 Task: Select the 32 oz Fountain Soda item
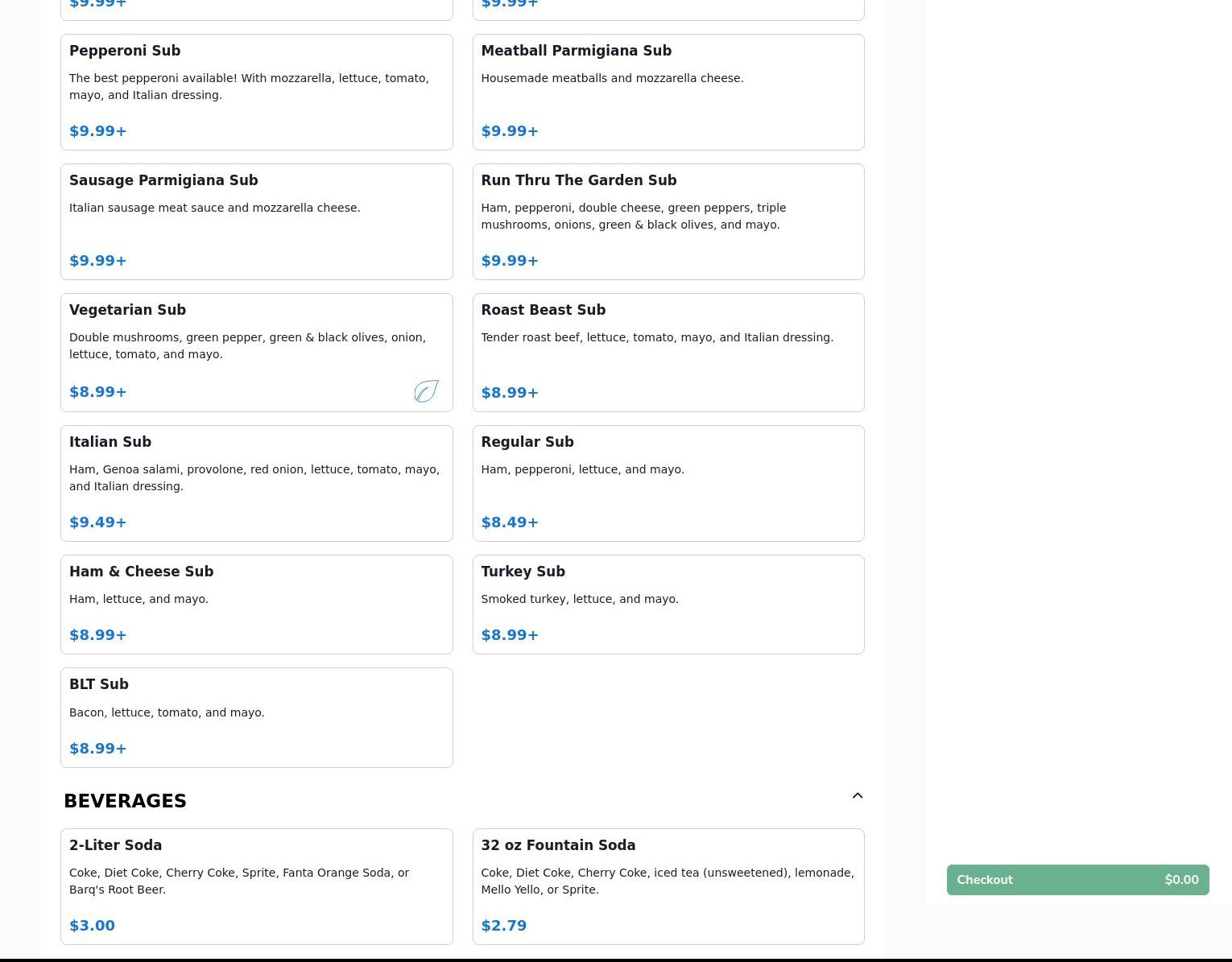click(668, 886)
